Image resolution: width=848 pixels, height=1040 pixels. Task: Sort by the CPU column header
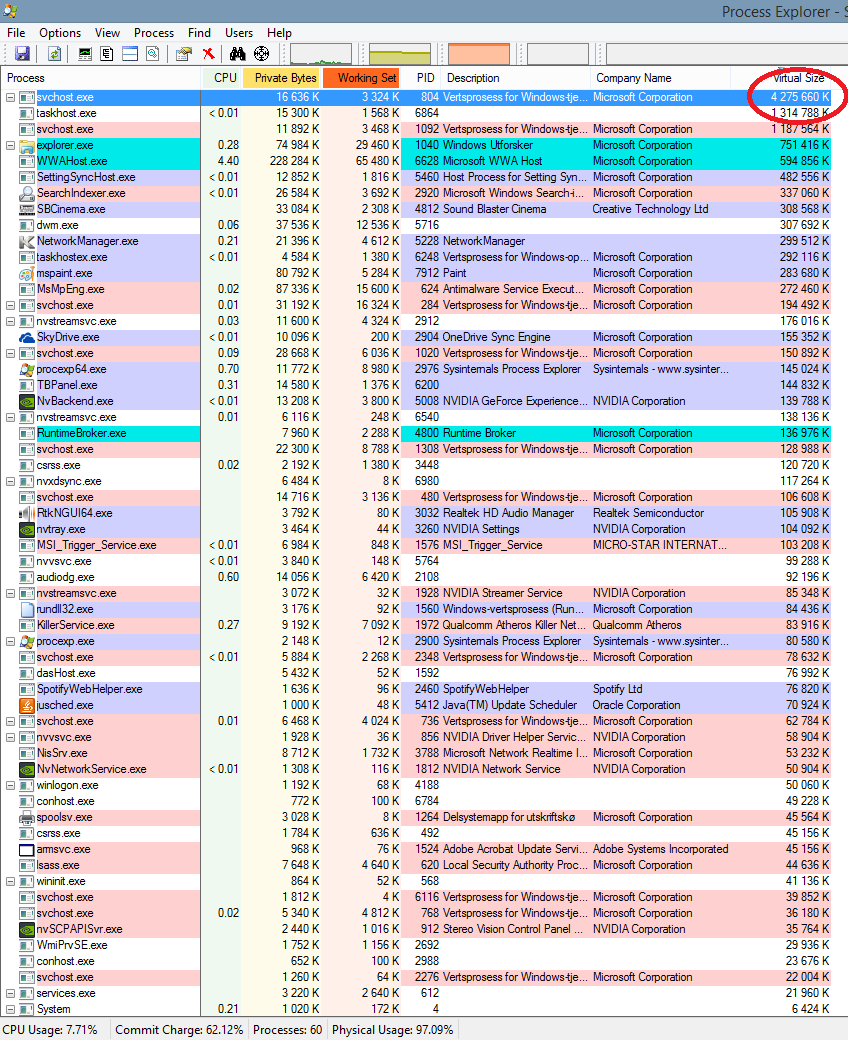point(222,78)
